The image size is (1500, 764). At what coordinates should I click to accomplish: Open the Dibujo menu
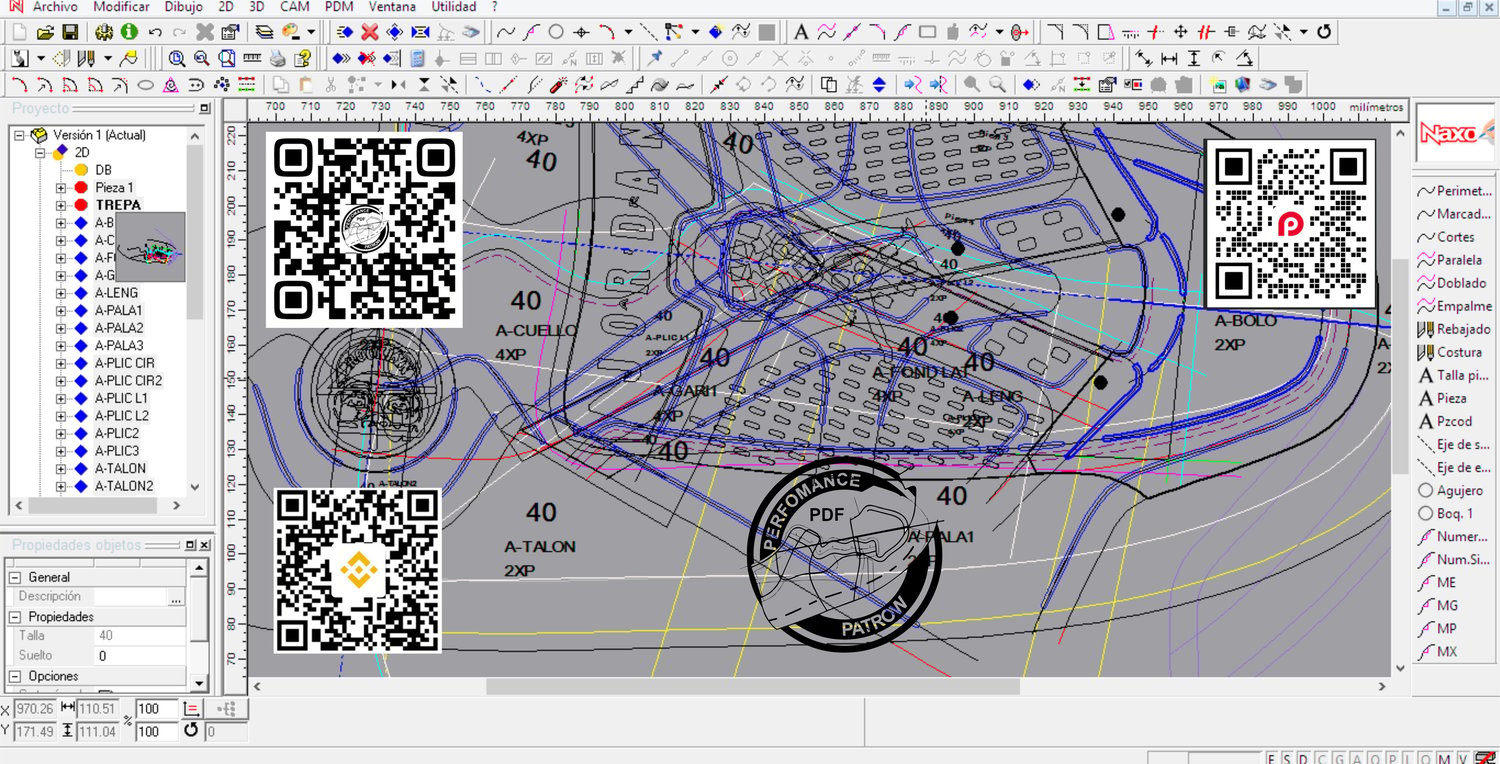click(183, 7)
